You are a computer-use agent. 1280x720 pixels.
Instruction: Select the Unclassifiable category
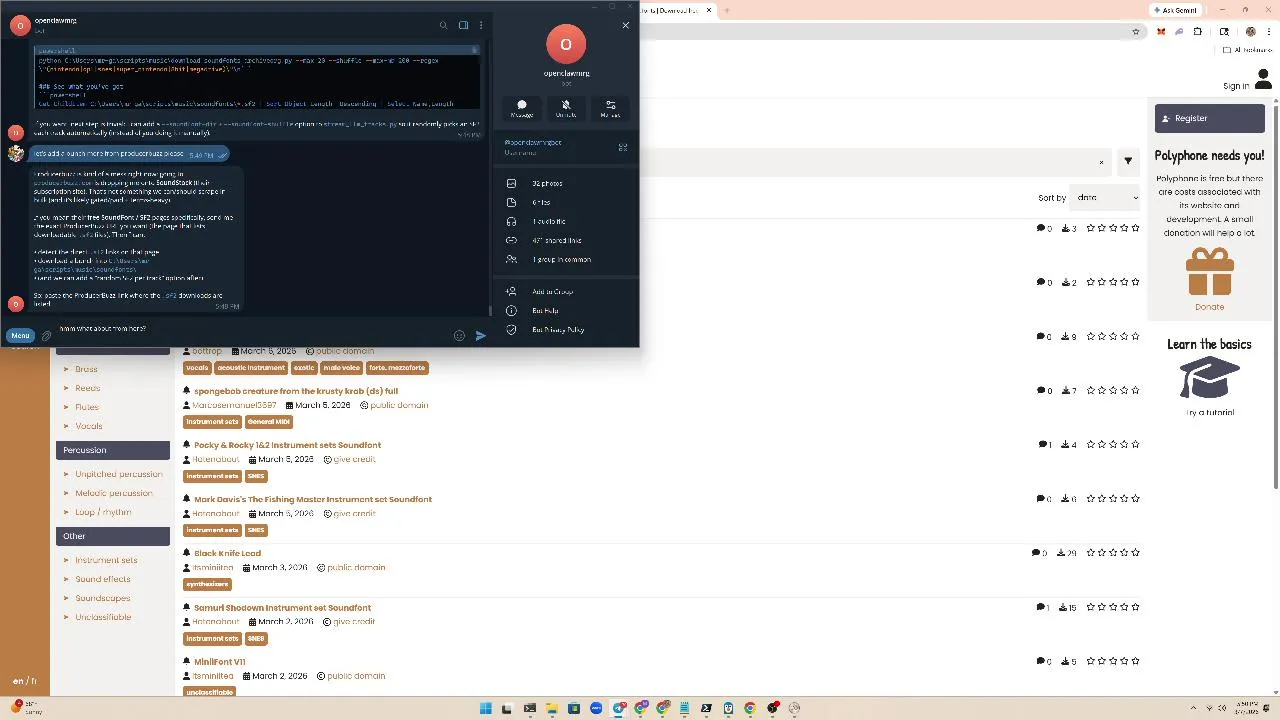[103, 617]
